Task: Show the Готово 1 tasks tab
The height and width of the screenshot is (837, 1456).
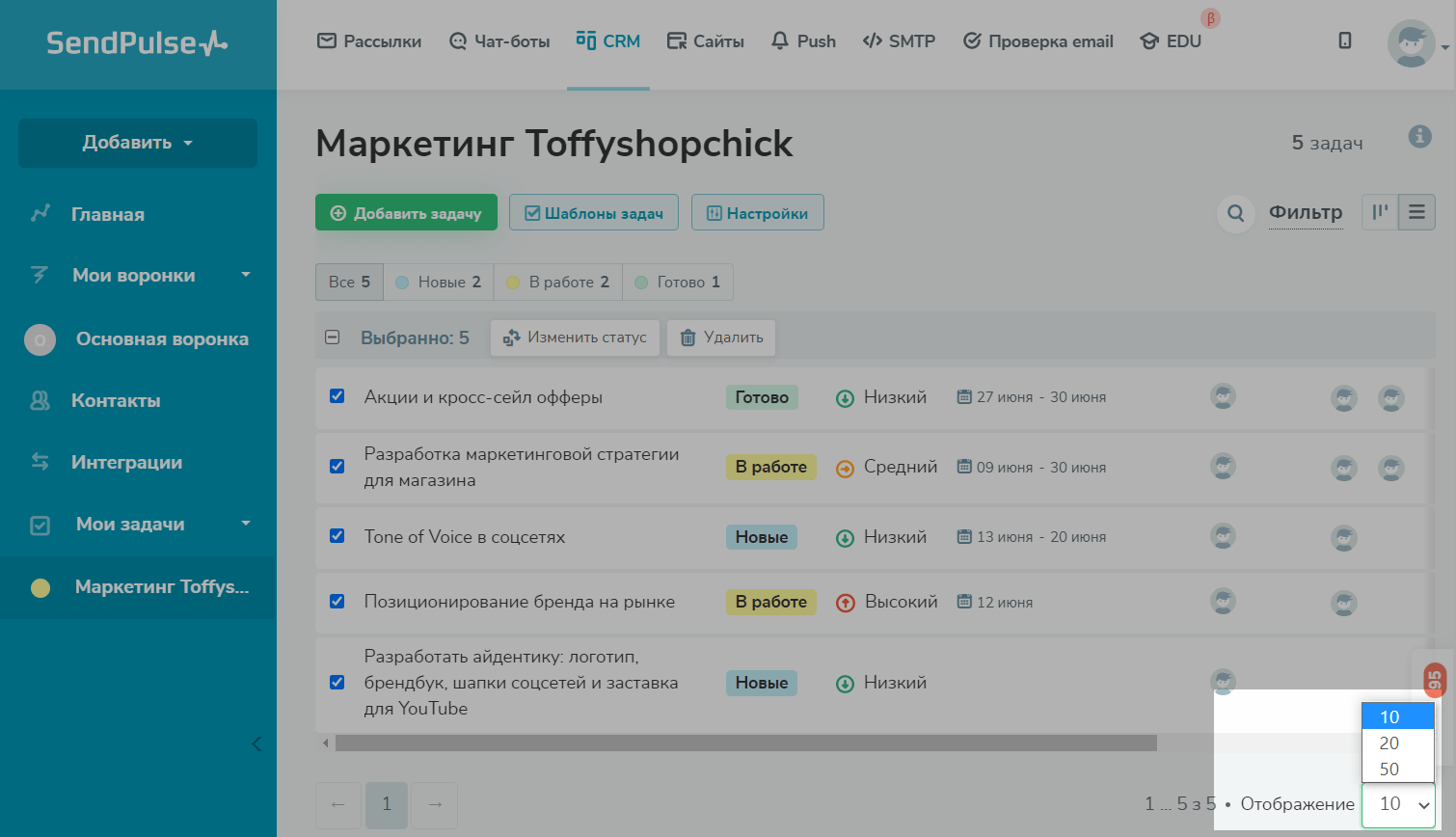Action: (x=678, y=283)
